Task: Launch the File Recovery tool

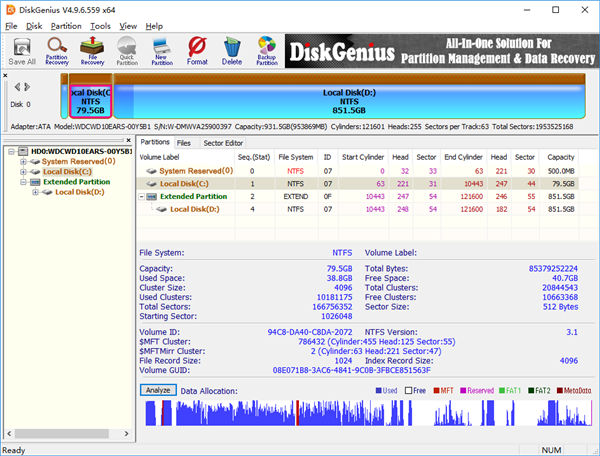Action: coord(92,49)
